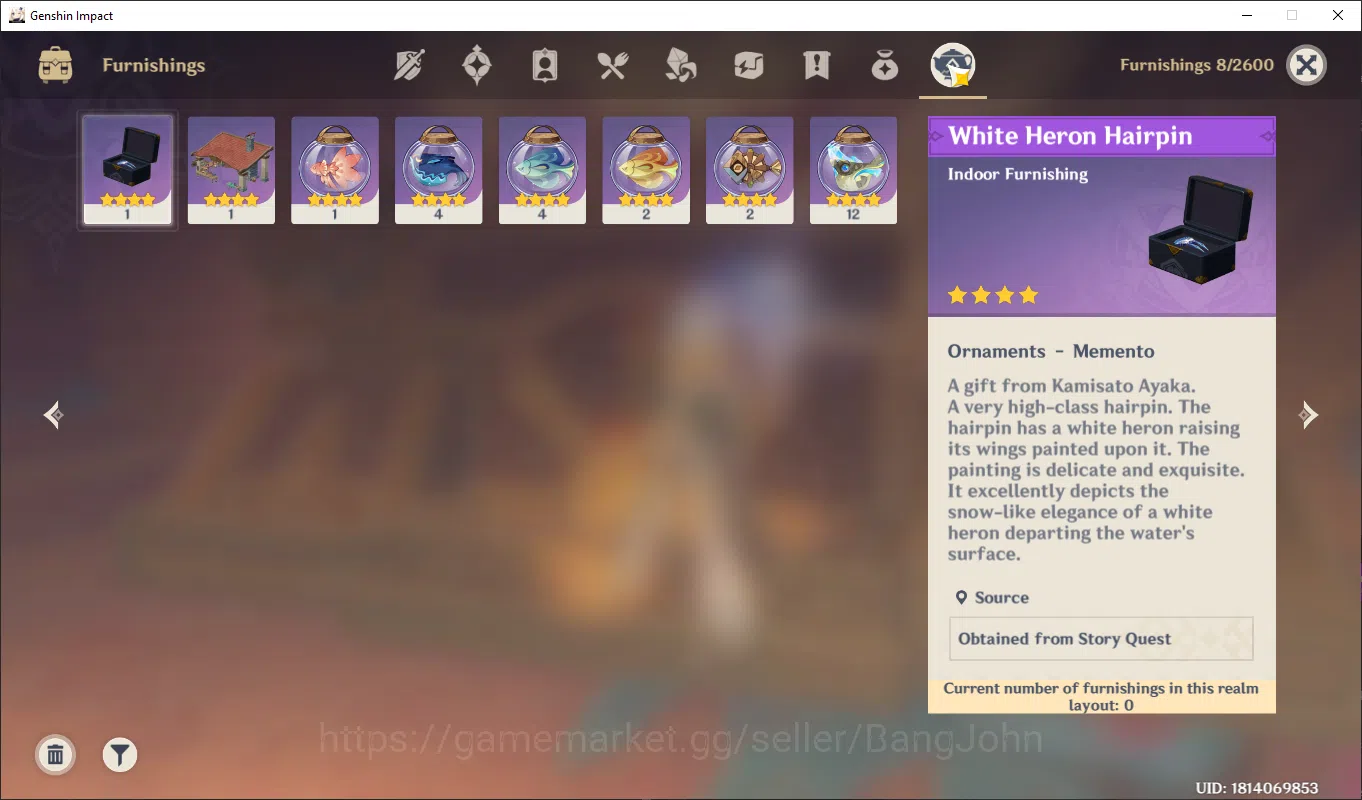Click the Furnishings heading beside the backpack
The height and width of the screenshot is (800, 1362).
[x=154, y=65]
